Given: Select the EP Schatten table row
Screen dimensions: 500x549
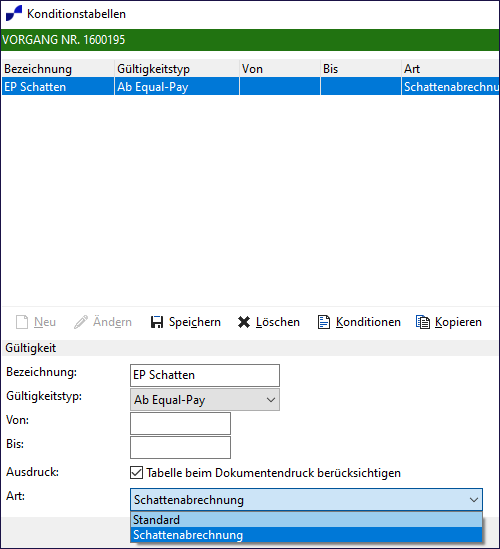Looking at the screenshot, I should tap(250, 86).
